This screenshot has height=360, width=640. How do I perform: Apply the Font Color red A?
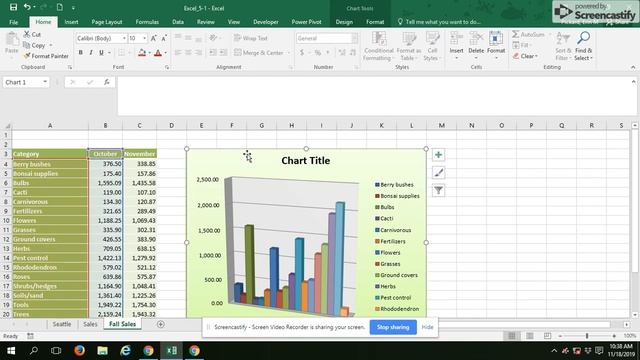158,53
